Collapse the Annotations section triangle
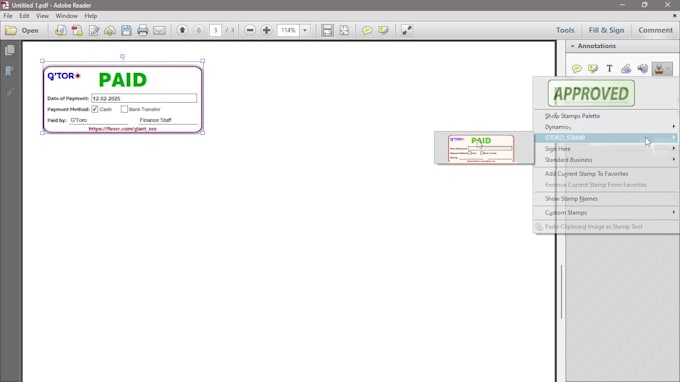 point(572,46)
